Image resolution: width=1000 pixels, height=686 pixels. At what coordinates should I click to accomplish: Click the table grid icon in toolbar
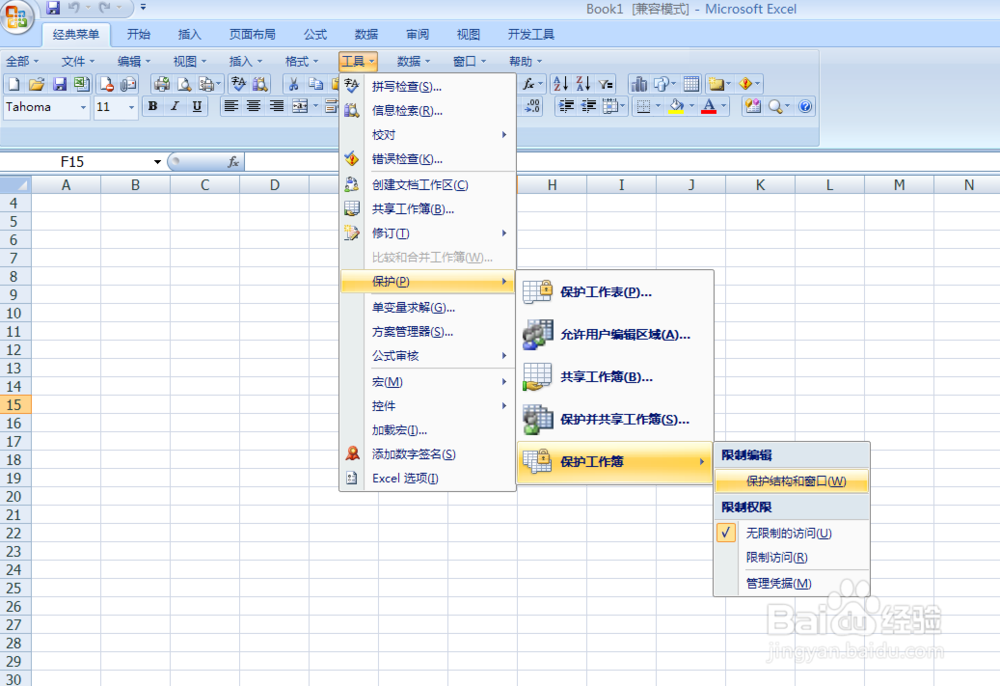pos(691,84)
